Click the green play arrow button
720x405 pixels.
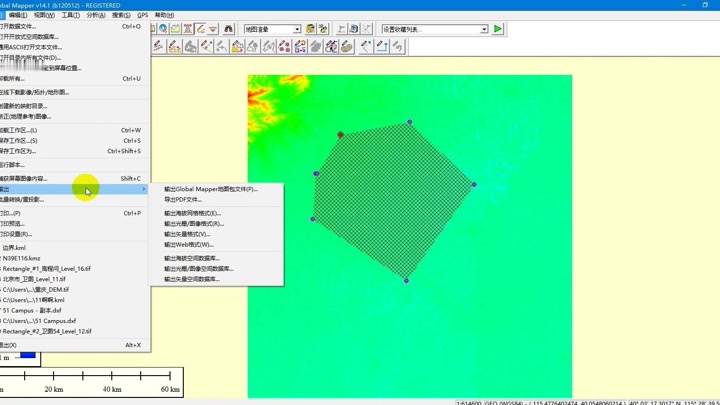(x=498, y=29)
